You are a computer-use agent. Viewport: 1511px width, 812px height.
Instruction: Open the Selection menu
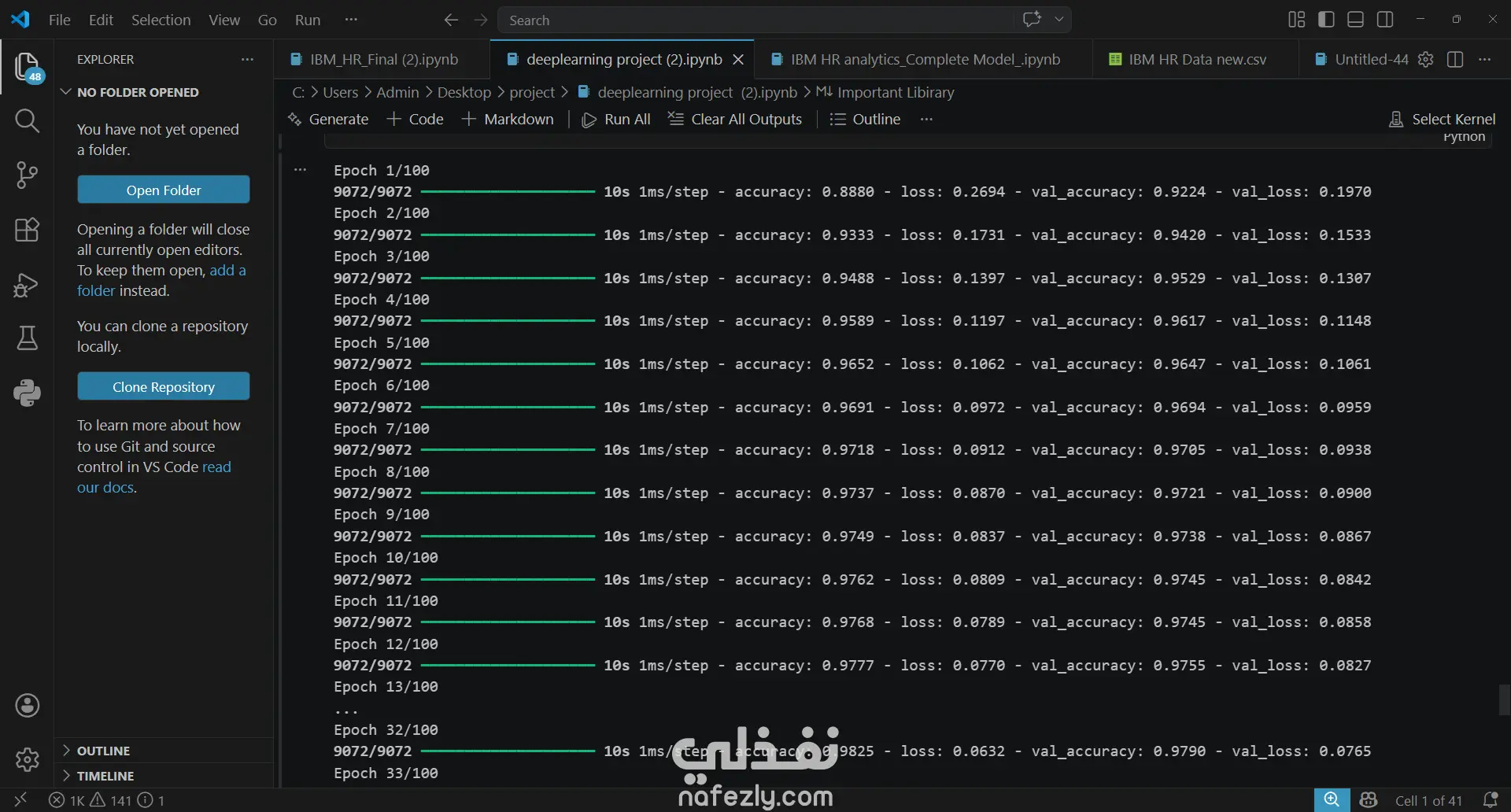[x=161, y=20]
